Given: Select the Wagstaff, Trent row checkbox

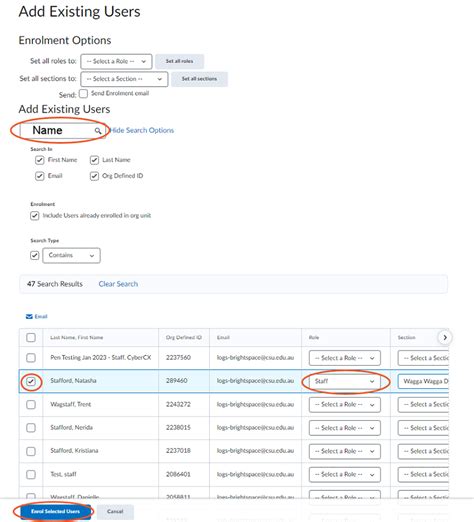Looking at the screenshot, I should [31, 404].
